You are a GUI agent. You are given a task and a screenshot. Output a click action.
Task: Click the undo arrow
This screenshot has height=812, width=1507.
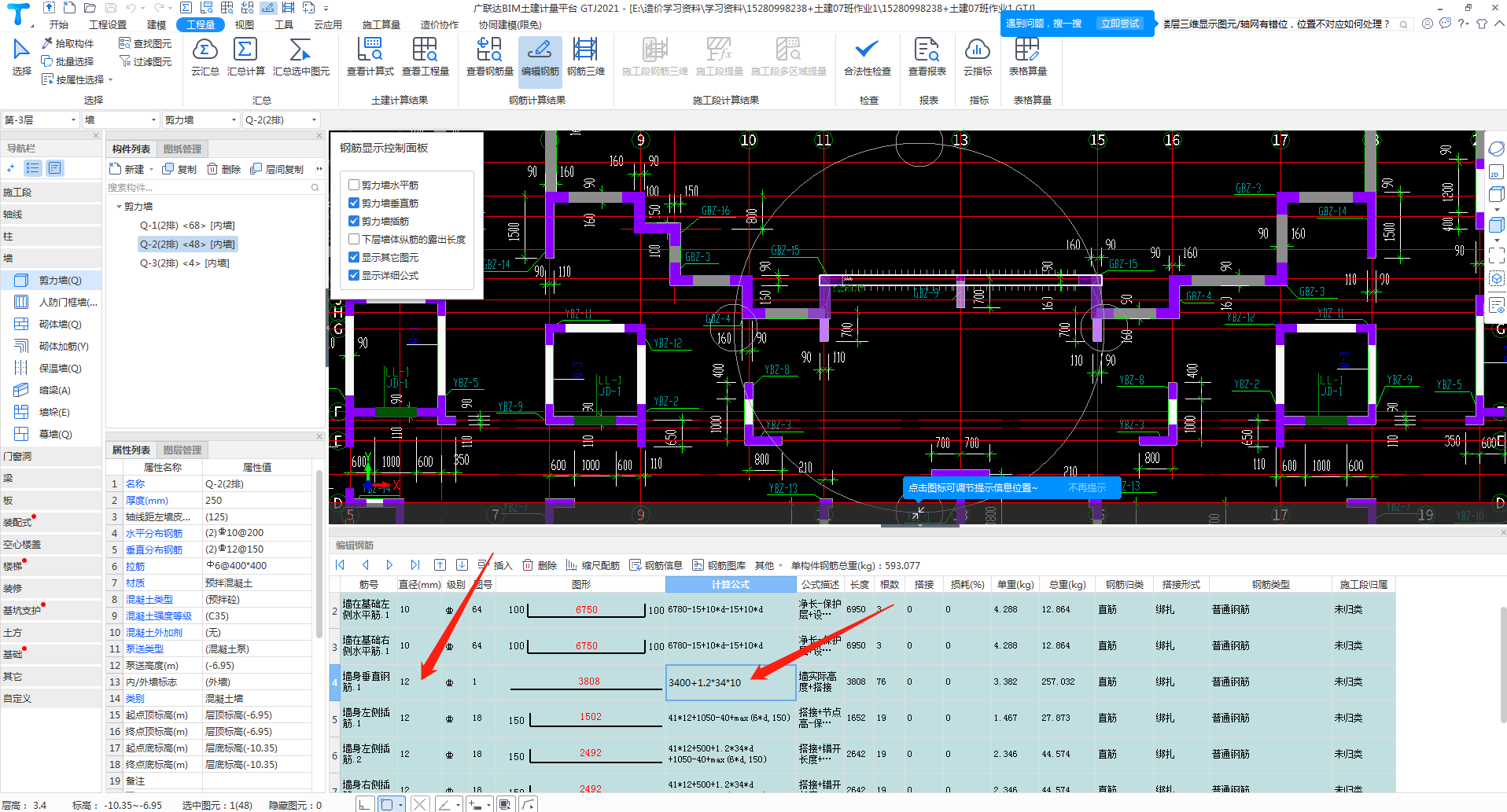(x=131, y=7)
